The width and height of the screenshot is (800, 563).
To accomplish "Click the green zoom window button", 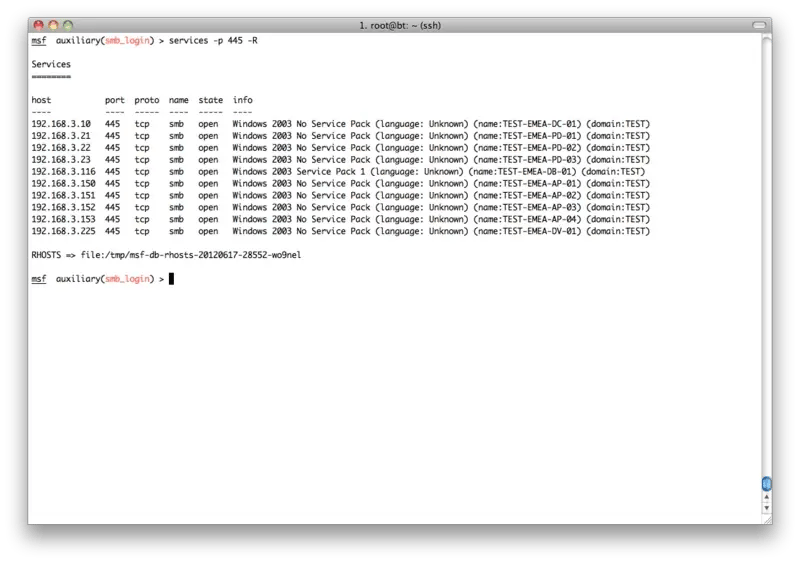I will pyautogui.click(x=68, y=22).
